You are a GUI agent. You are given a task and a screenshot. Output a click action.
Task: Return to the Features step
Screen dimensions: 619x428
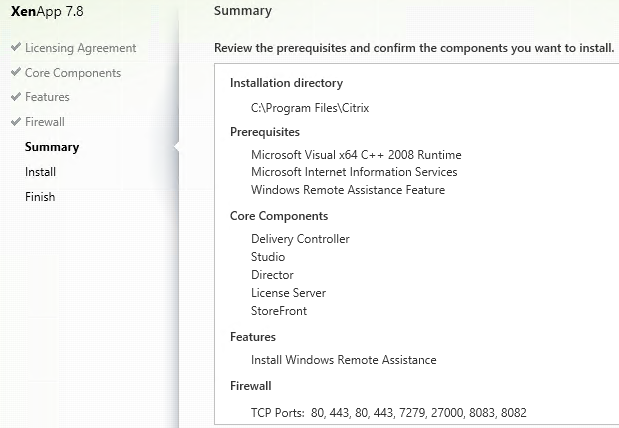point(47,97)
